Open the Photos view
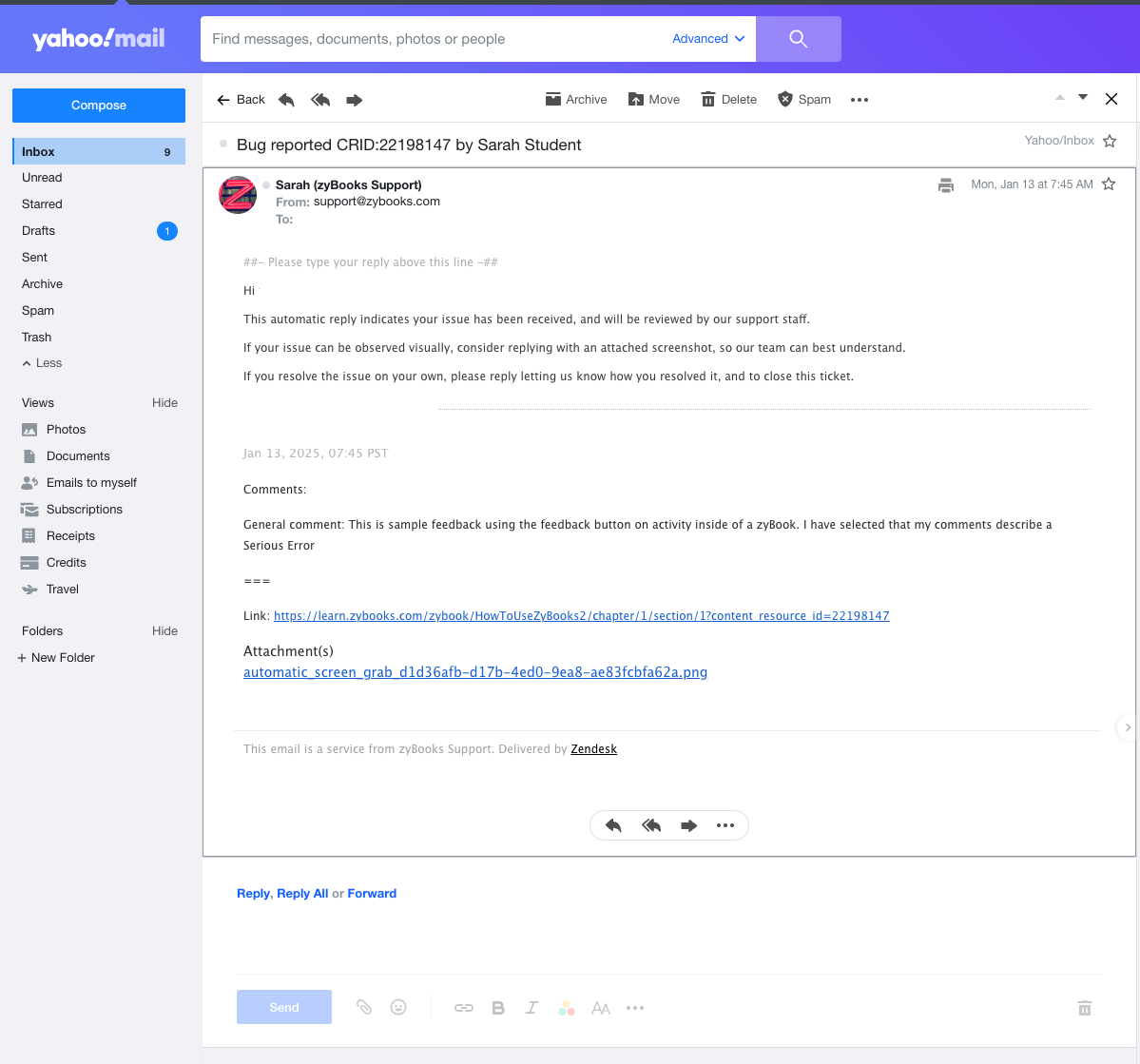The width and height of the screenshot is (1140, 1064). (x=54, y=430)
